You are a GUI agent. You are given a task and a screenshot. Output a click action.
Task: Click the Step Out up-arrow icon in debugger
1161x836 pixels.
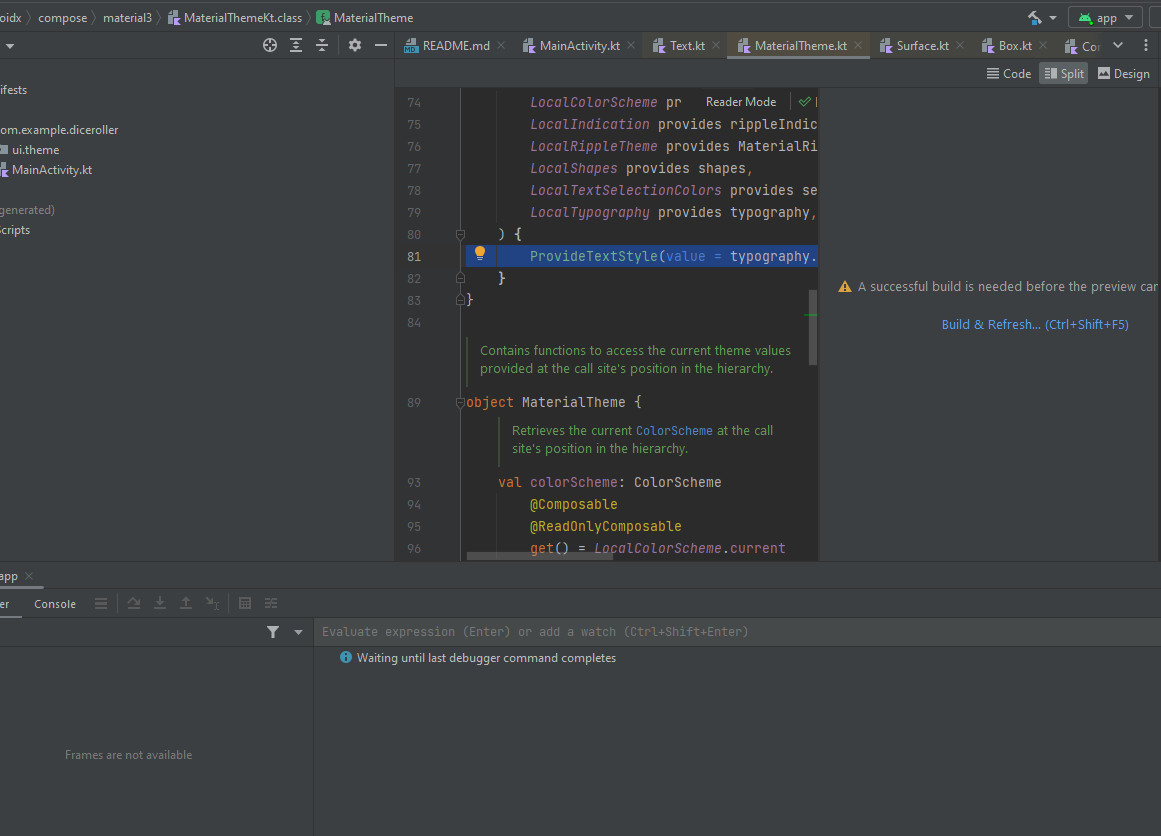click(186, 603)
